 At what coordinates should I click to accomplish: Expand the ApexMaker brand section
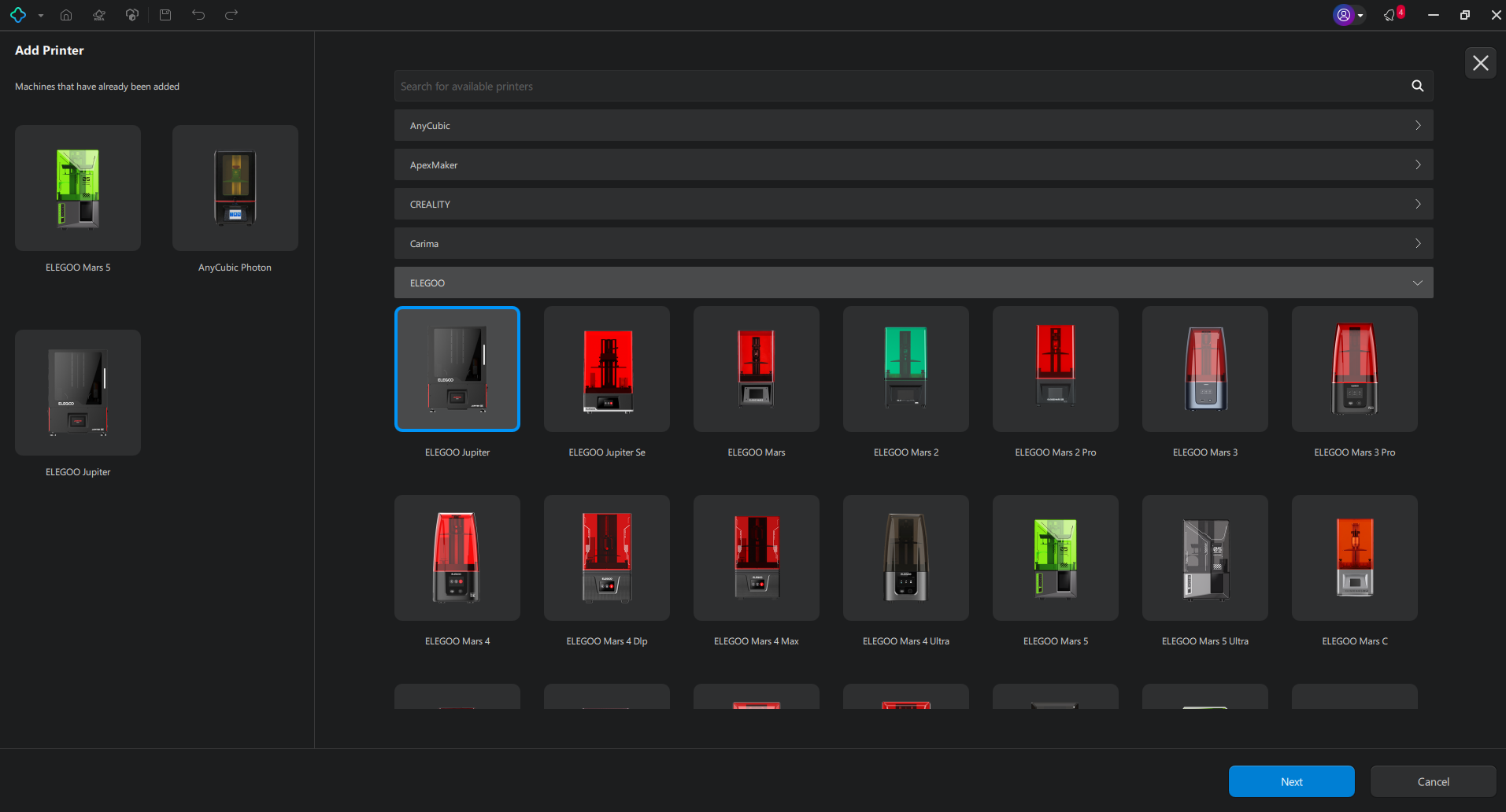(x=914, y=164)
